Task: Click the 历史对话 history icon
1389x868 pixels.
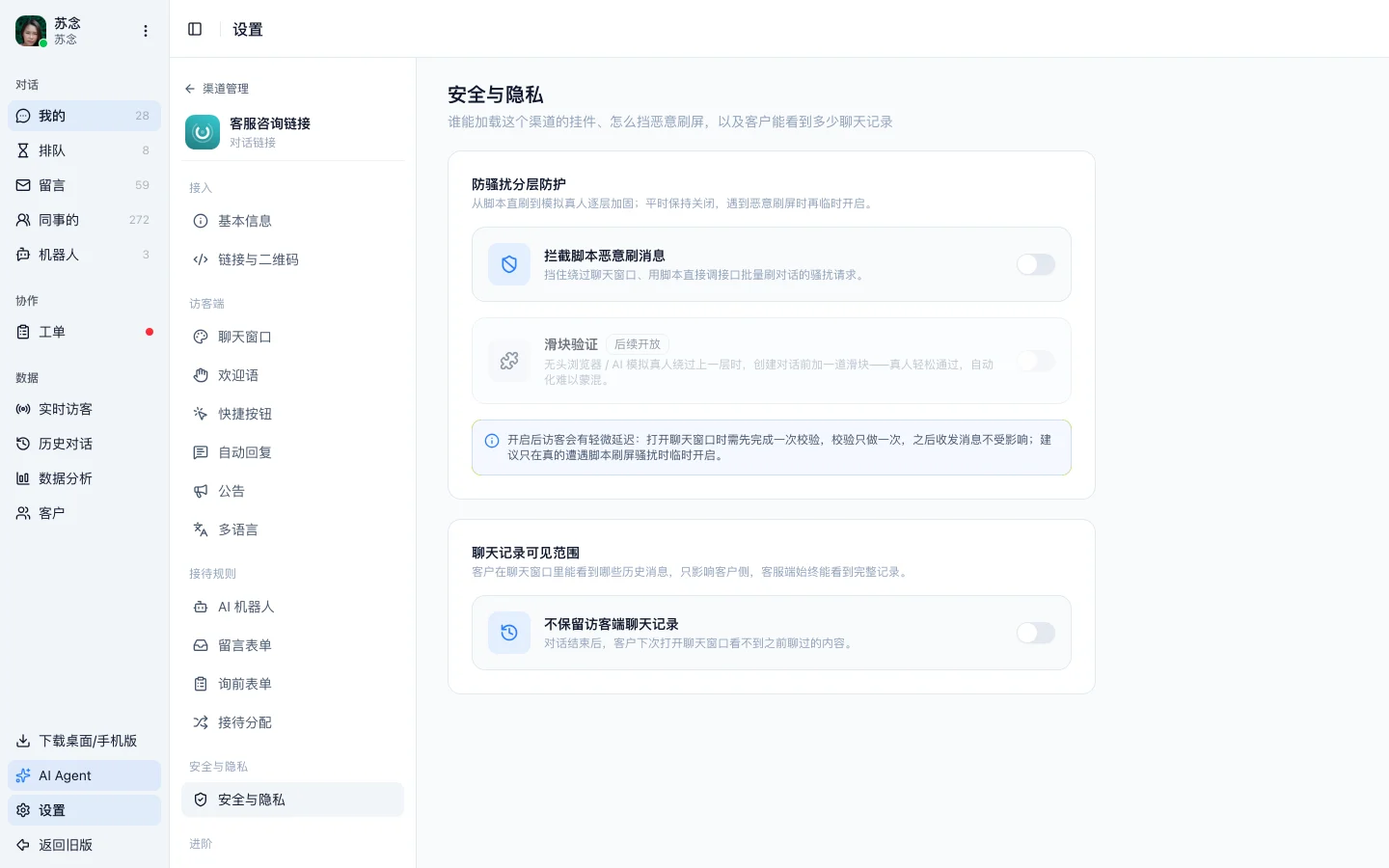Action: 23,444
